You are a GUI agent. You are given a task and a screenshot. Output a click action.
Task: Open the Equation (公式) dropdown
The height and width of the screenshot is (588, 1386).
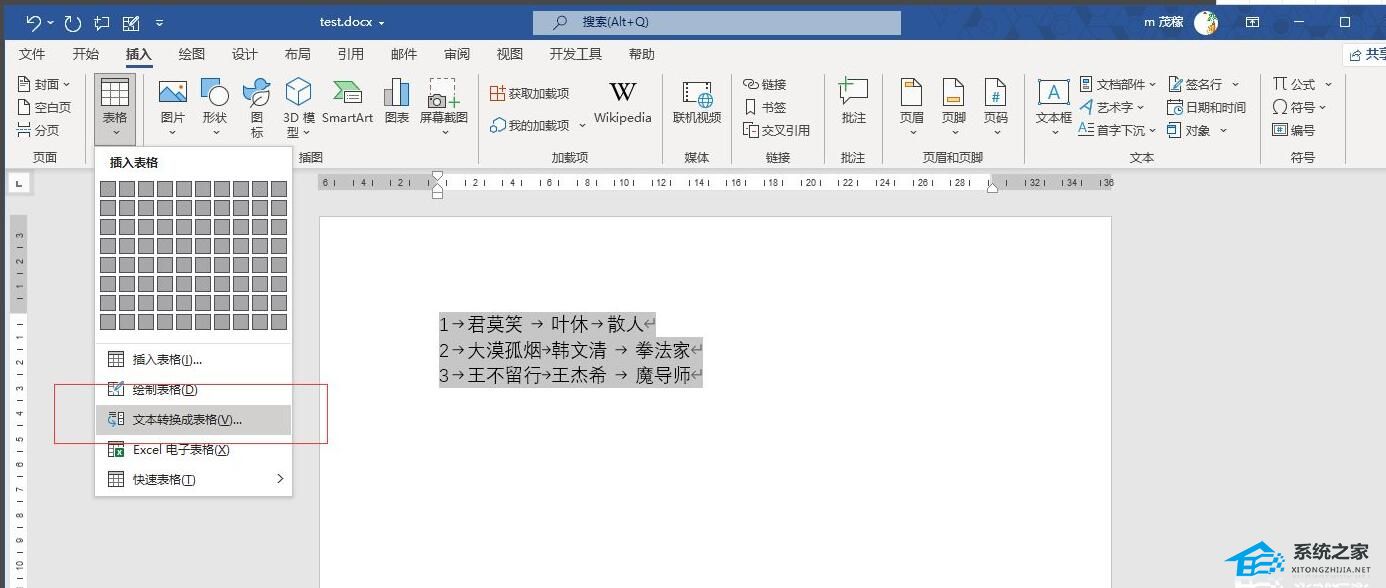tap(1302, 84)
